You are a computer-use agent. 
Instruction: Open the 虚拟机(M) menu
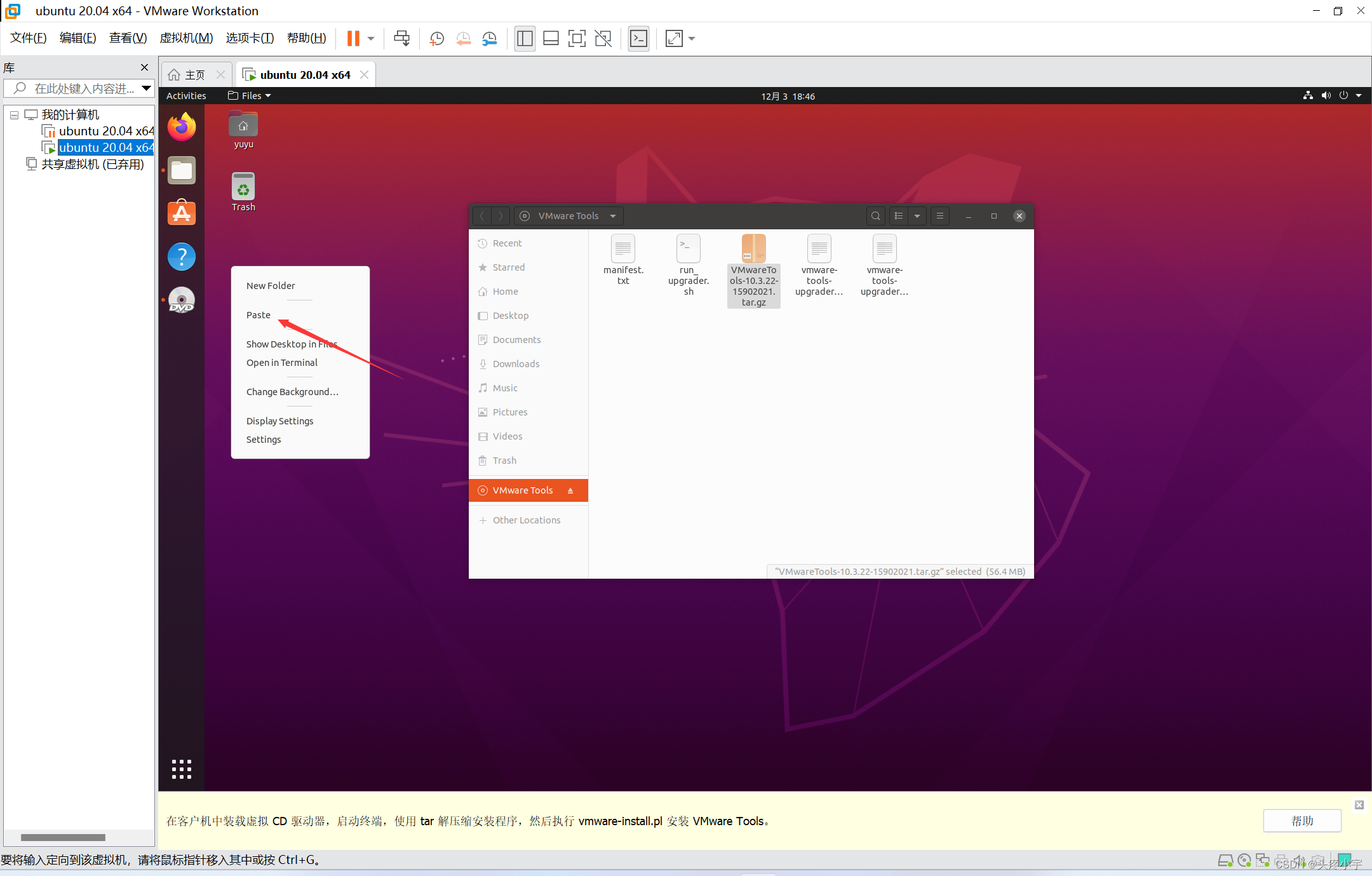click(x=186, y=38)
